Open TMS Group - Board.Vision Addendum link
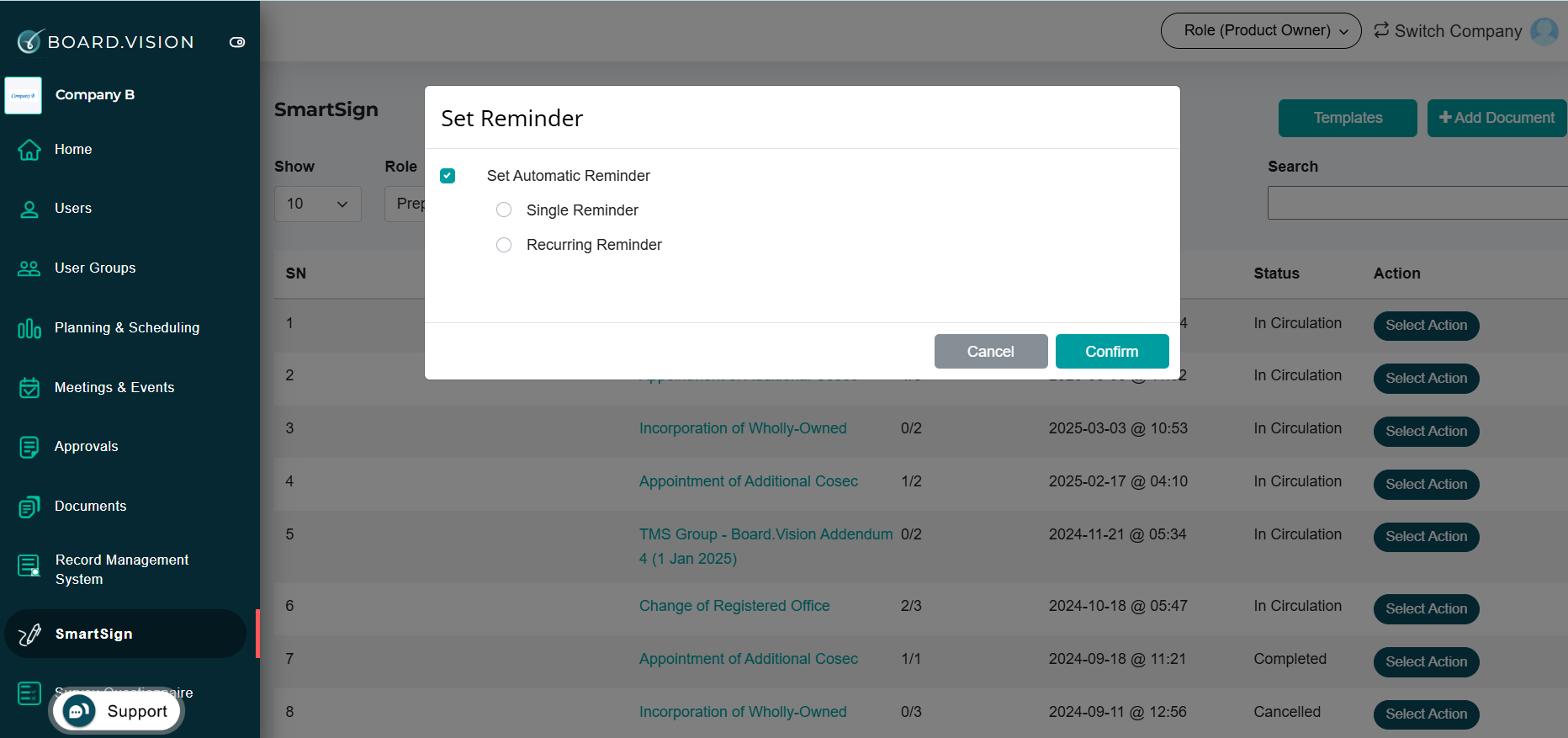 coord(765,546)
